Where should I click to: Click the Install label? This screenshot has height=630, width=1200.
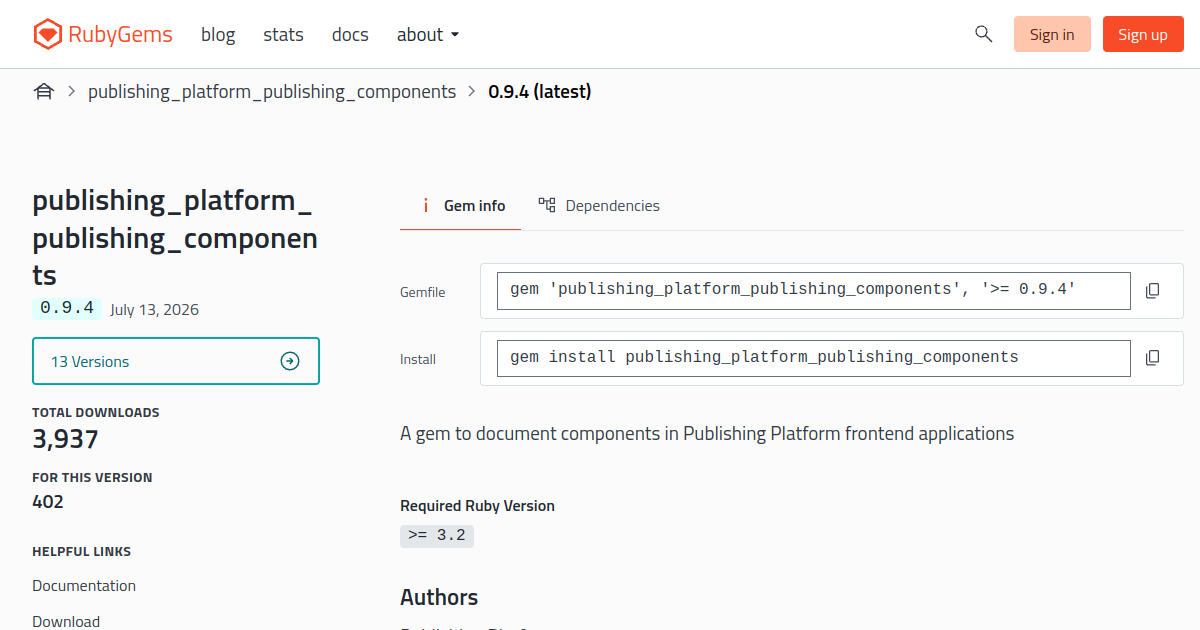tap(418, 359)
